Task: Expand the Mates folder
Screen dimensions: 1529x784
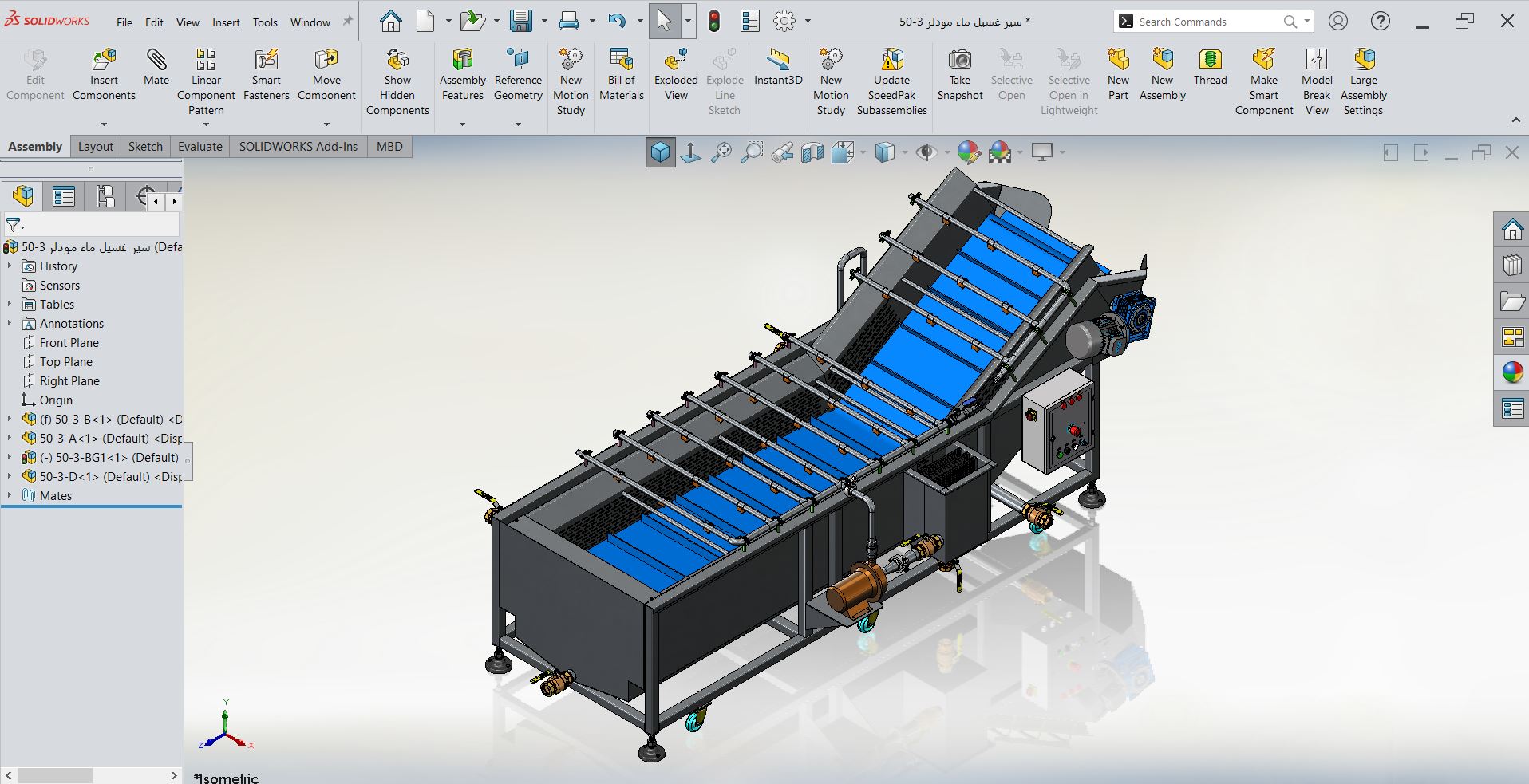Action: (x=10, y=495)
